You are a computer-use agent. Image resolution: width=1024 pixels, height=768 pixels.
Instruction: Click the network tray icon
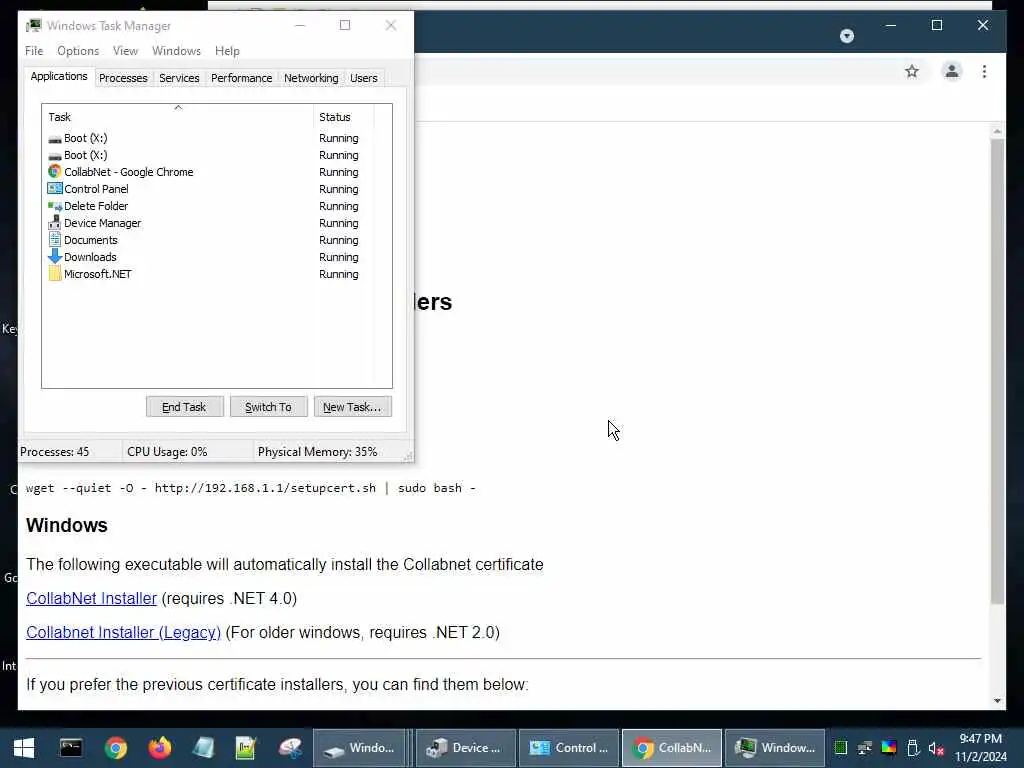point(865,748)
